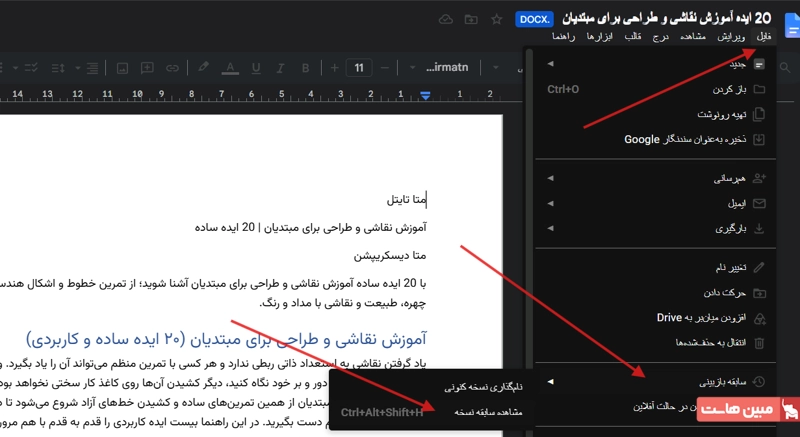Click the search magnifier in the toolbar
Image resolution: width=800 pixels, height=437 pixels.
785,67
